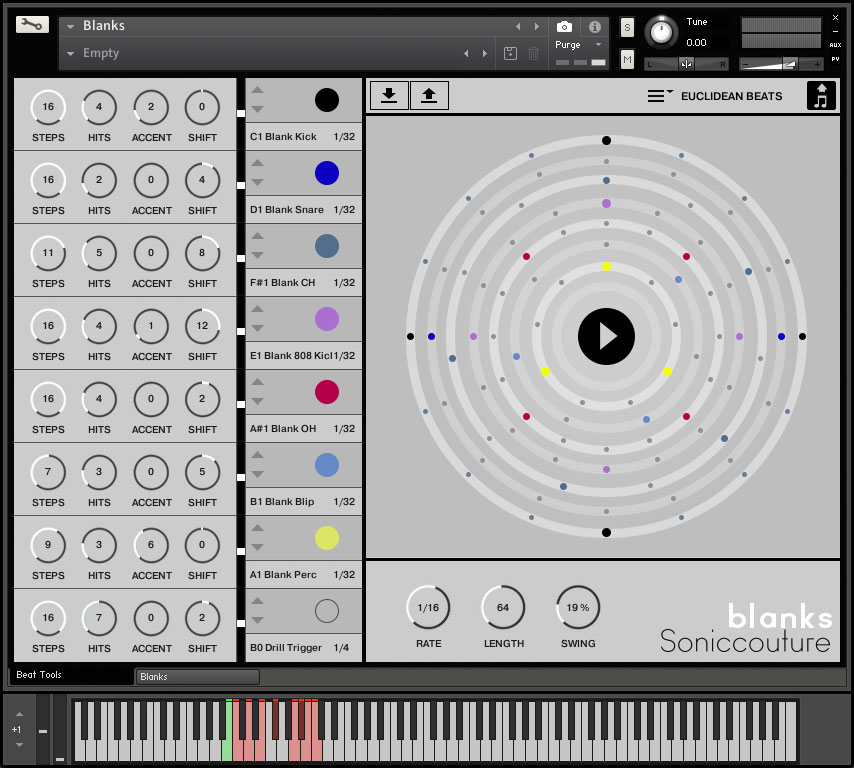Image resolution: width=854 pixels, height=768 pixels.
Task: Toggle the empty Drill Trigger circle
Action: coord(327,611)
